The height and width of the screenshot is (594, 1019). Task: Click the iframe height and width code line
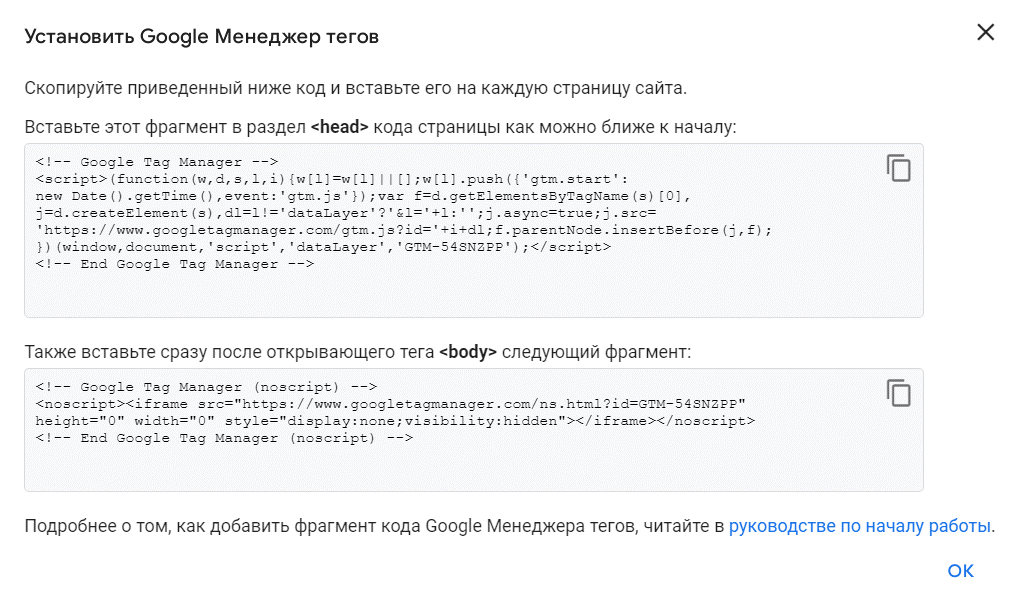(395, 421)
